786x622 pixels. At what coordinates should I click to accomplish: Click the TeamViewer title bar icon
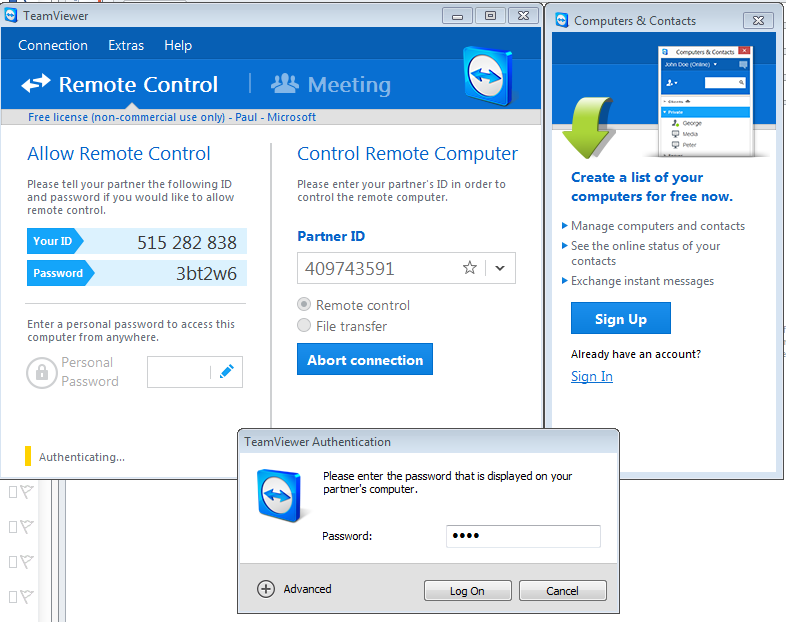[x=11, y=16]
